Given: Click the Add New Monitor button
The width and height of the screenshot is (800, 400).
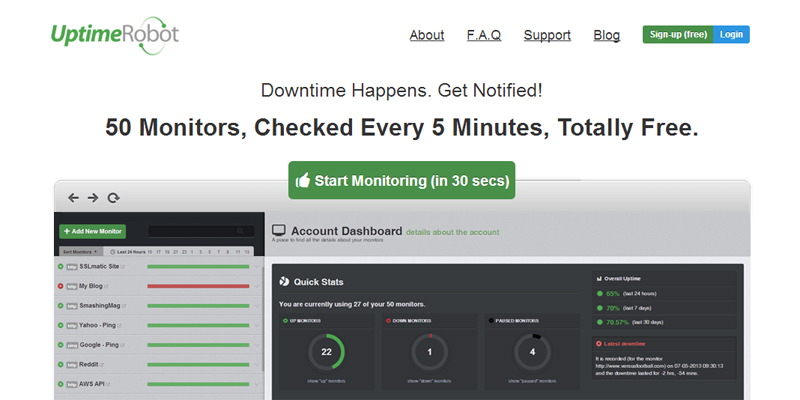Looking at the screenshot, I should click(92, 231).
